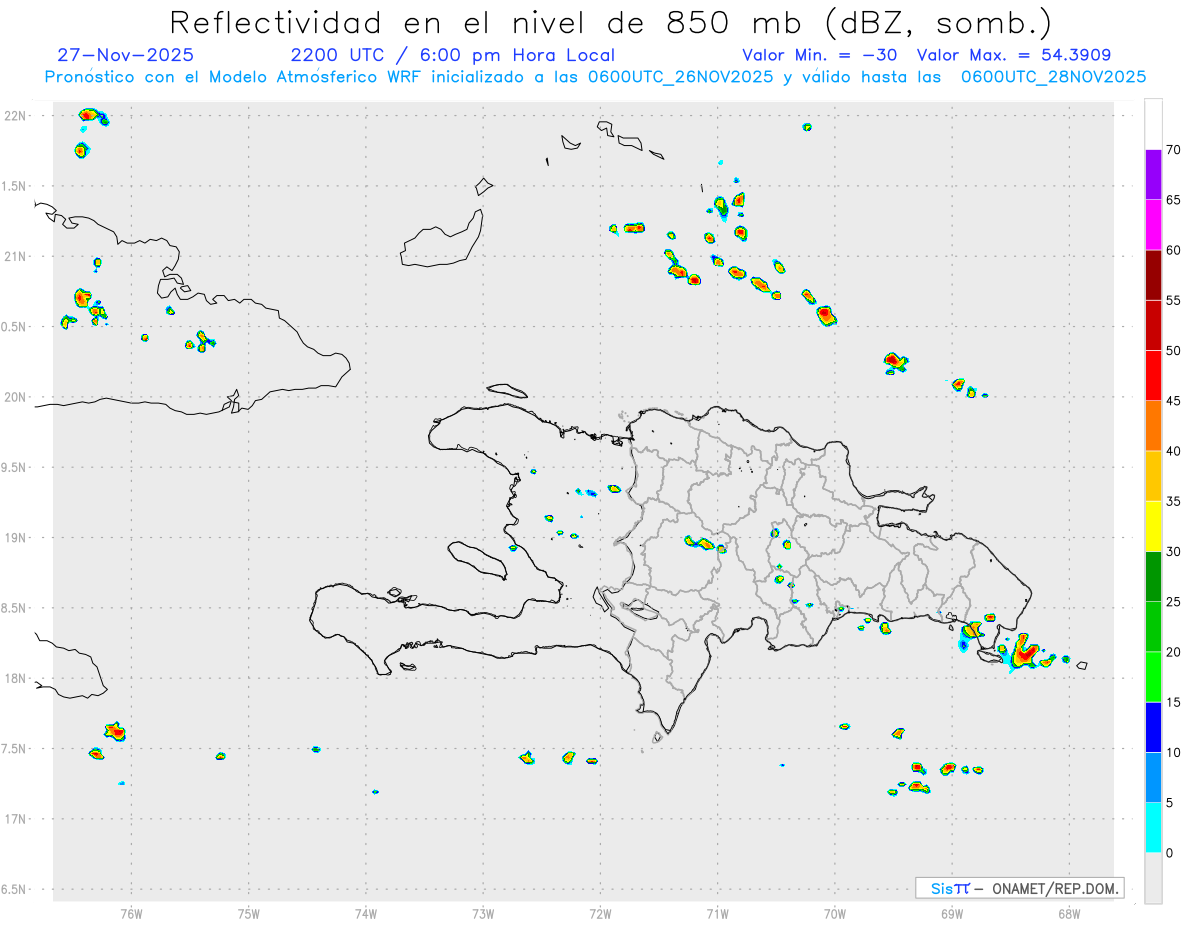This screenshot has height=927, width=1200.
Task: Click the purple 65–70 dBZ colorbar segment
Action: (1153, 175)
